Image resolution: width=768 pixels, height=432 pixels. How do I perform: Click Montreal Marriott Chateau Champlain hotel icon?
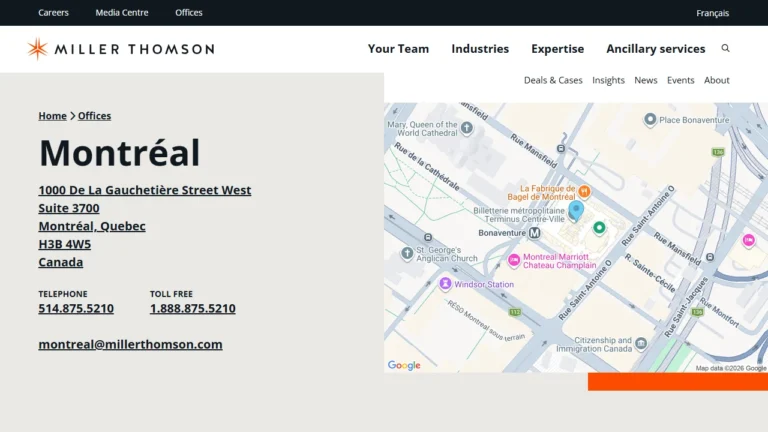[x=513, y=260]
